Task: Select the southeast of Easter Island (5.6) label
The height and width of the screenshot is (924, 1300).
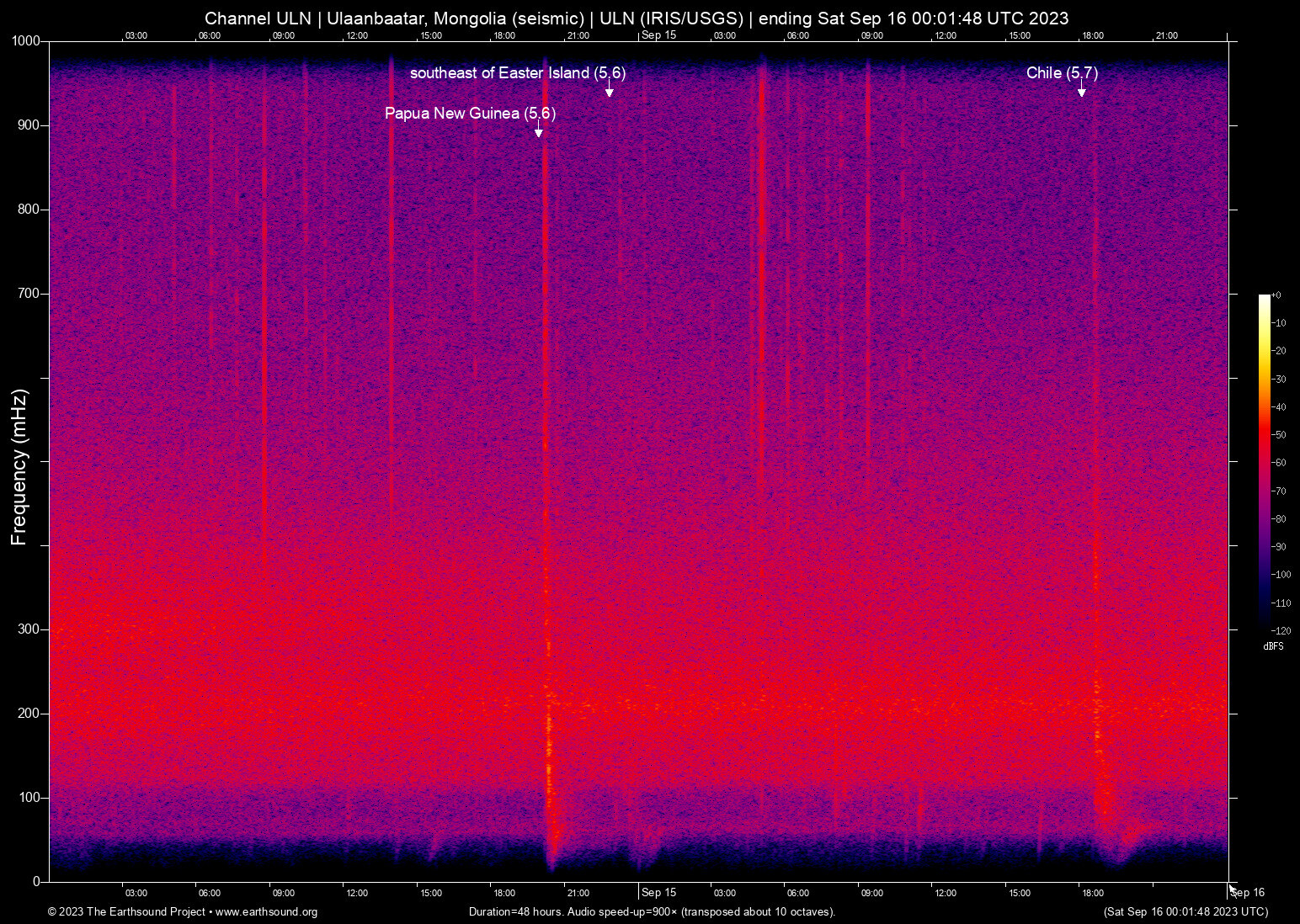Action: click(x=518, y=73)
